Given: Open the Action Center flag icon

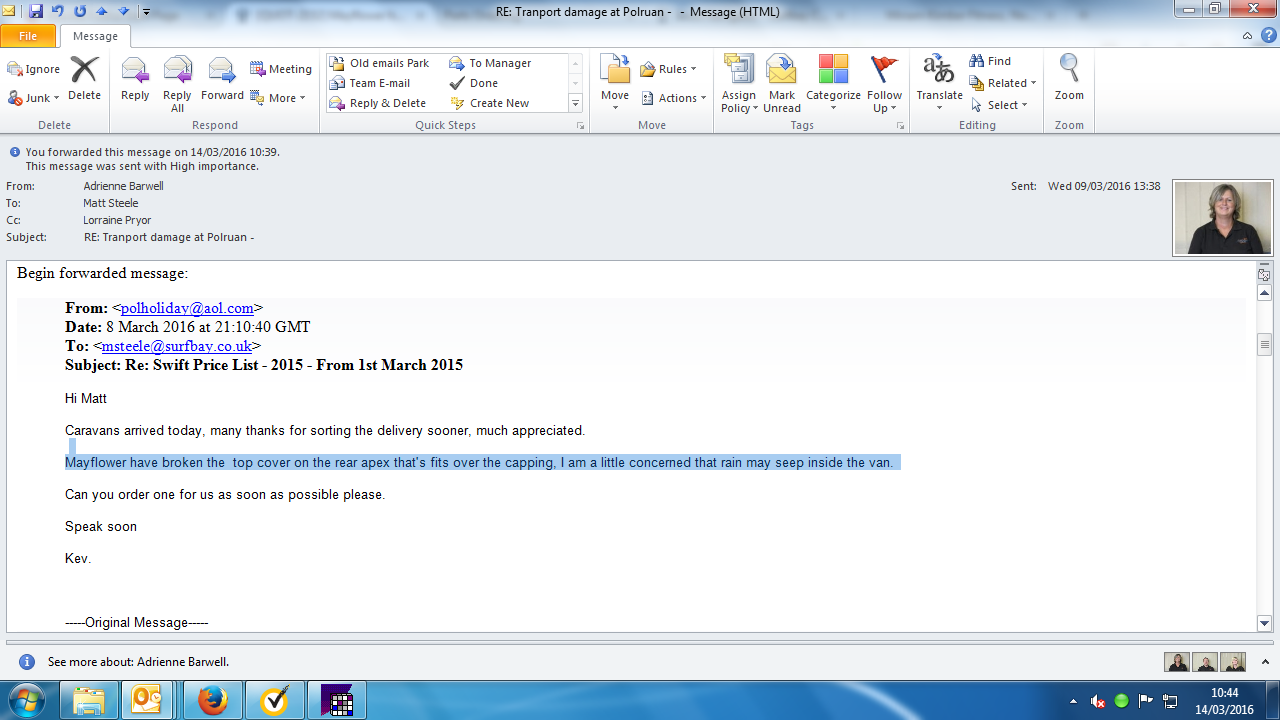Looking at the screenshot, I should coord(1146,701).
